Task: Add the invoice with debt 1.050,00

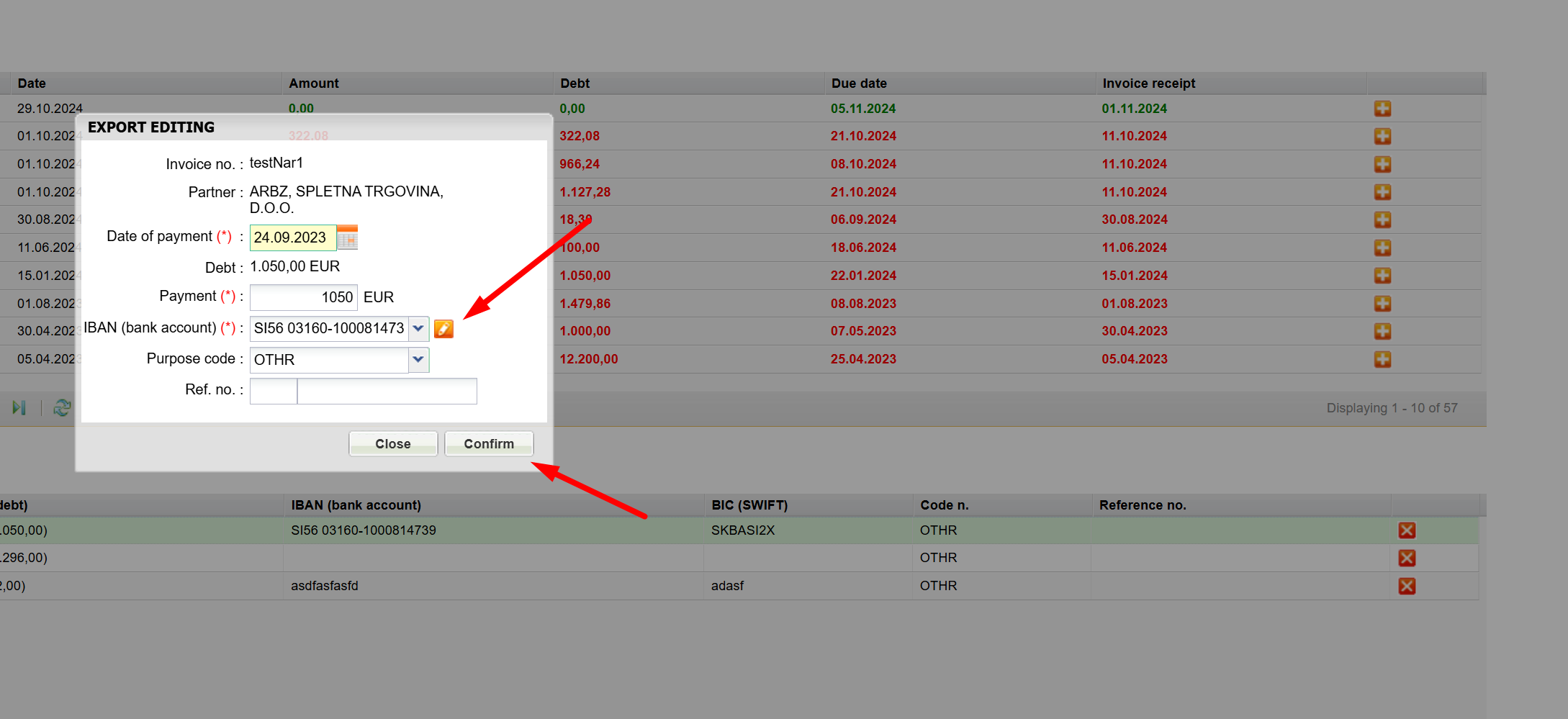Action: coord(1382,276)
